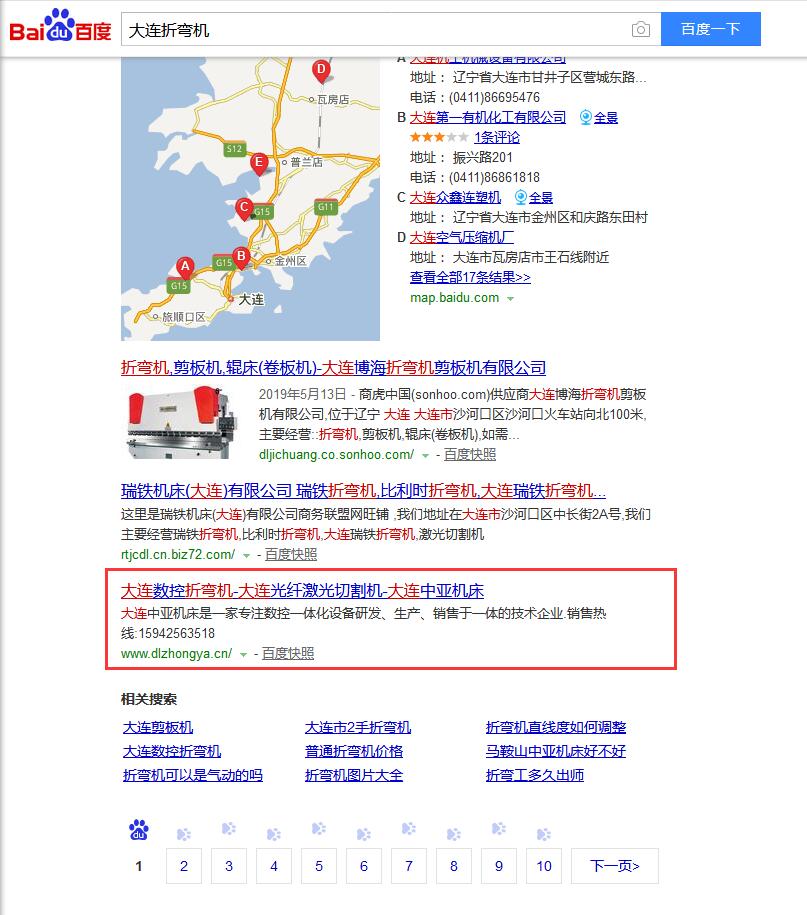Open 百度快照 for rtjcdl.cn.biz72.com
Viewport: 807px width, 915px height.
tap(291, 554)
